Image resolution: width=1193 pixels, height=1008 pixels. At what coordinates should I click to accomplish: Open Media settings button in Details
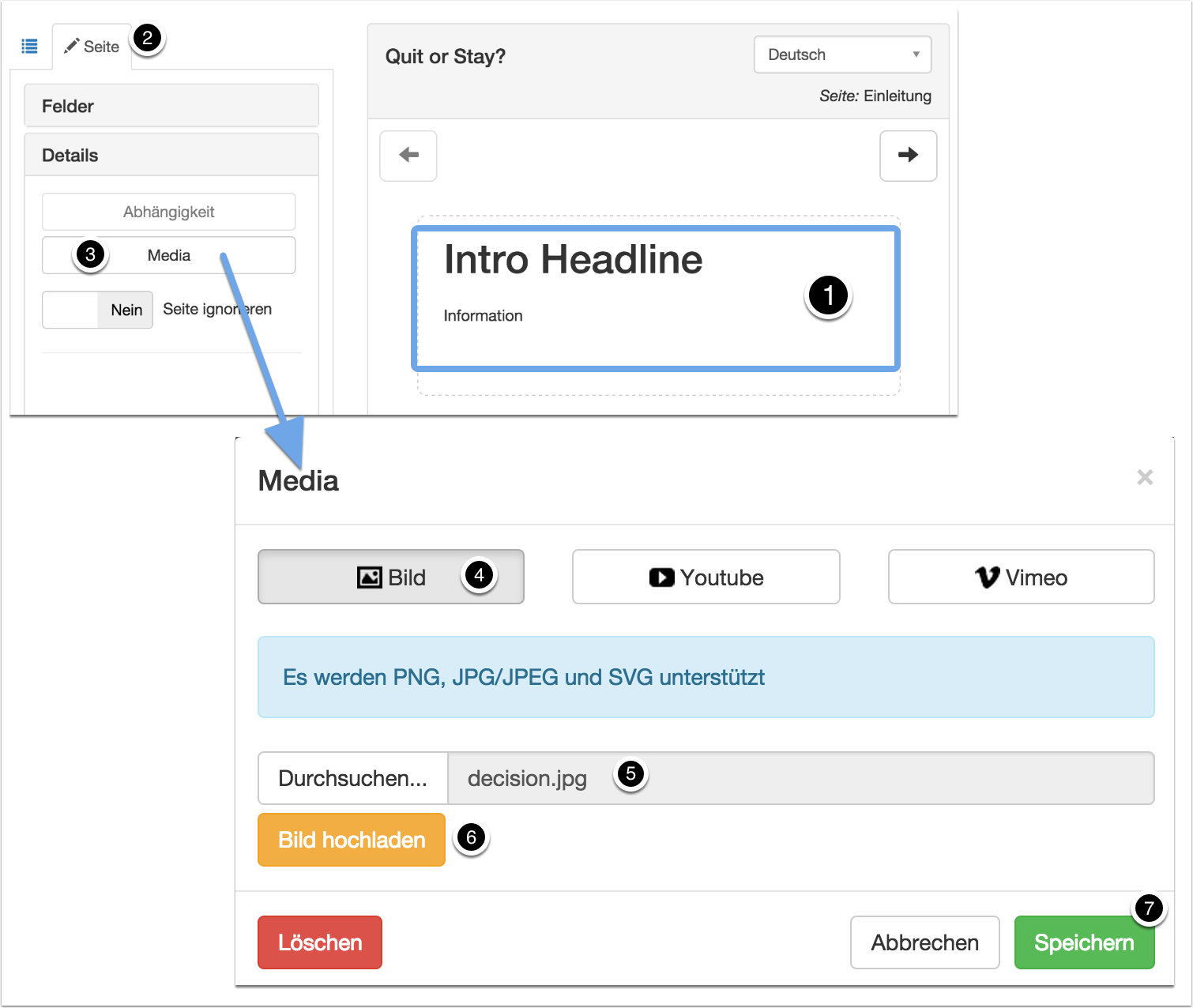tap(168, 255)
